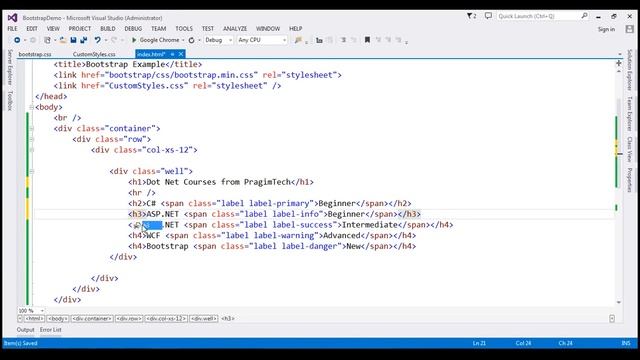The width and height of the screenshot is (640, 360).
Task: Open the Error List panel tab
Action: [50, 329]
